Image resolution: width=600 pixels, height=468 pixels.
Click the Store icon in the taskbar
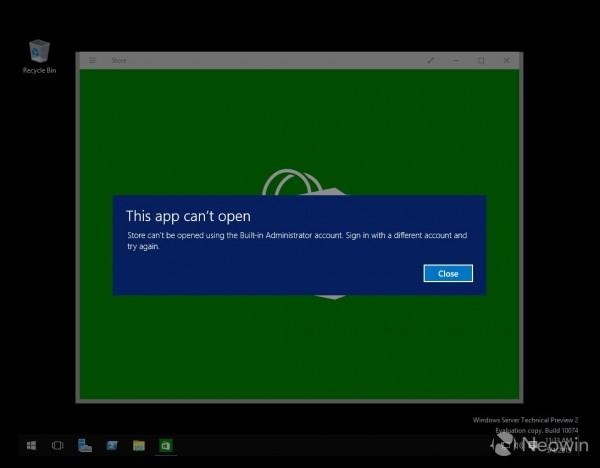coord(166,445)
